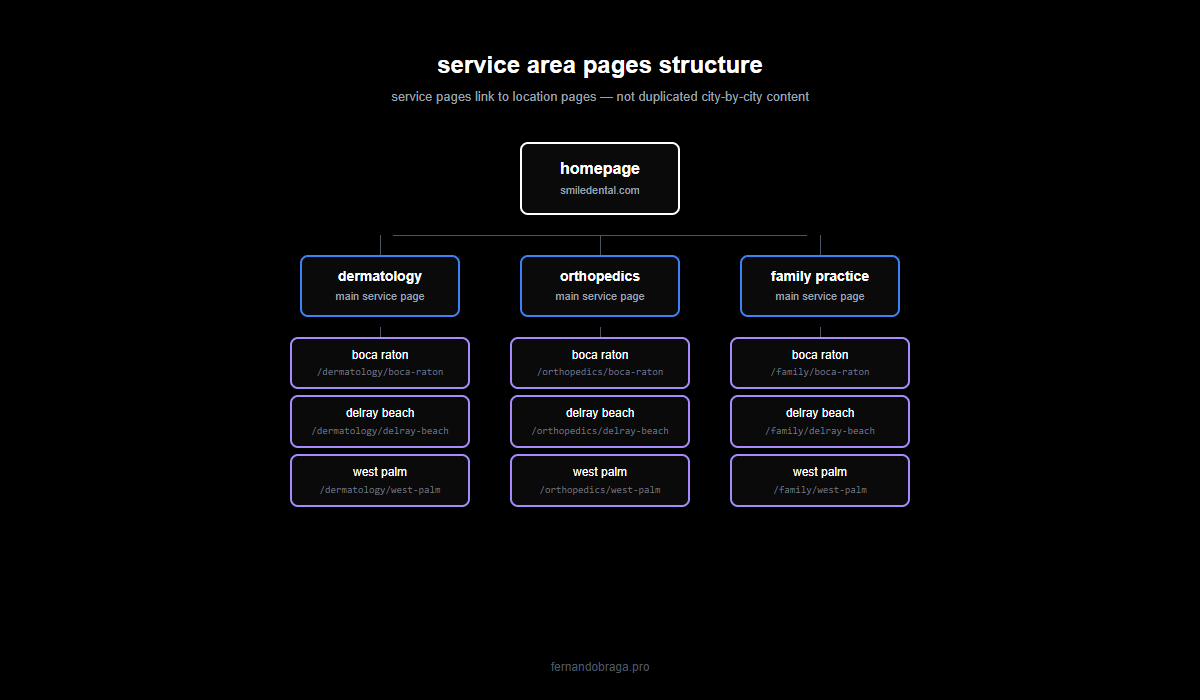The width and height of the screenshot is (1200, 700).
Task: Select the dermatology main service page box
Action: click(x=380, y=286)
